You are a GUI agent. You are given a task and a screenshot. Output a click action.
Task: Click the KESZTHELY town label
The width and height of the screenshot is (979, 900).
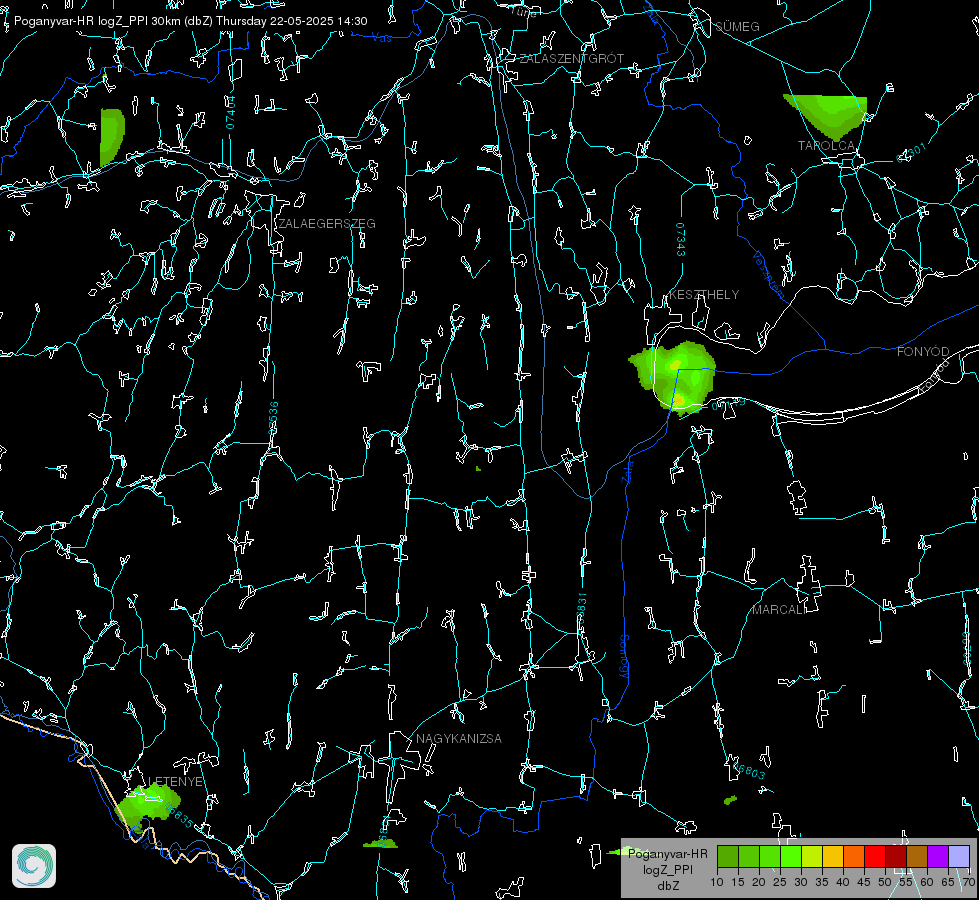pos(704,294)
